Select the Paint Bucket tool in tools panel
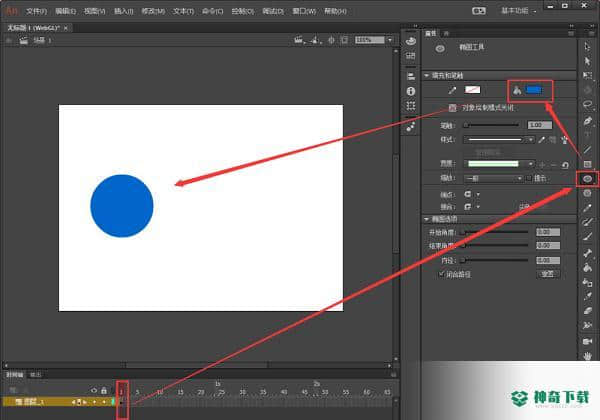600x420 pixels. click(x=587, y=267)
